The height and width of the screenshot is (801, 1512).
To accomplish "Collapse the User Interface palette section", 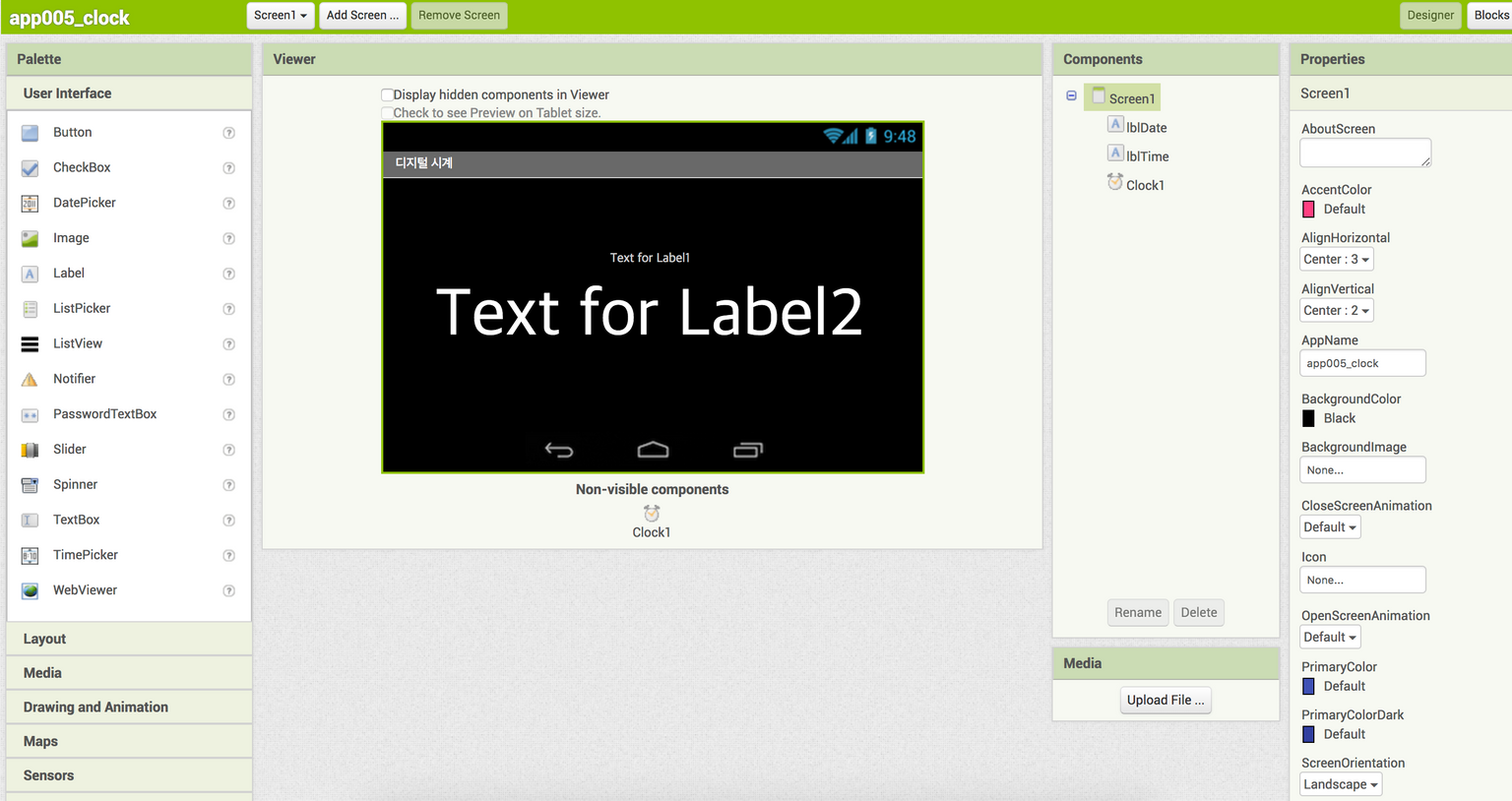I will (129, 93).
